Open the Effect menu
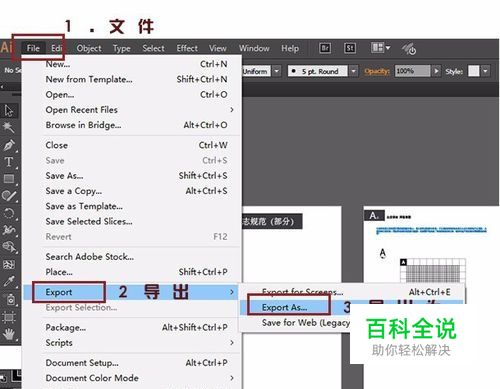 (x=187, y=49)
